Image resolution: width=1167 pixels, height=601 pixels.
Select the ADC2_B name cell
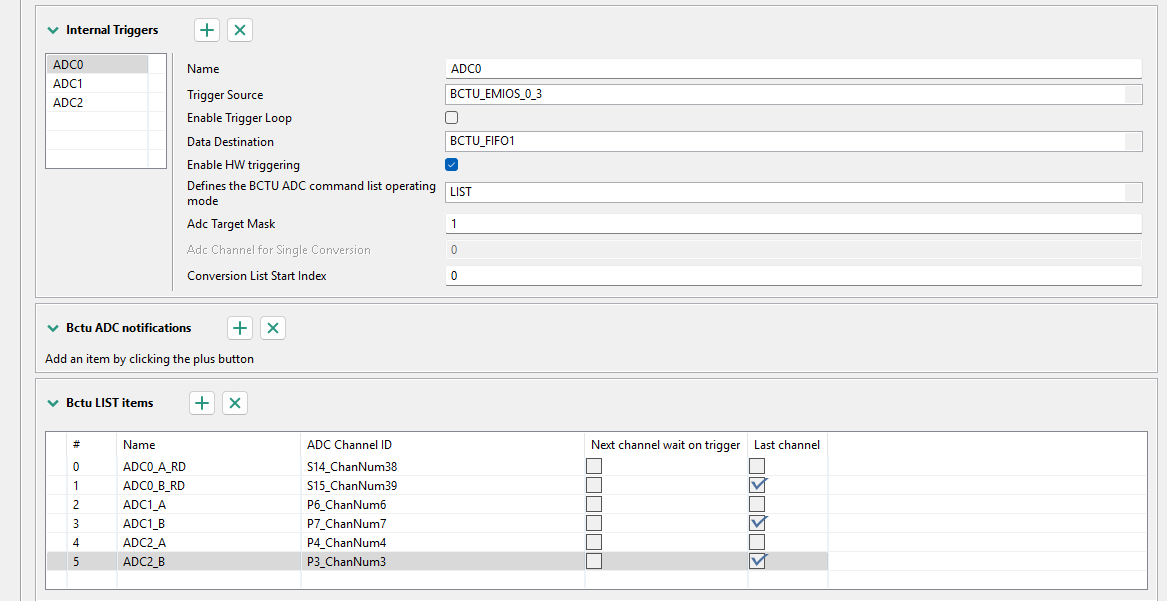208,562
